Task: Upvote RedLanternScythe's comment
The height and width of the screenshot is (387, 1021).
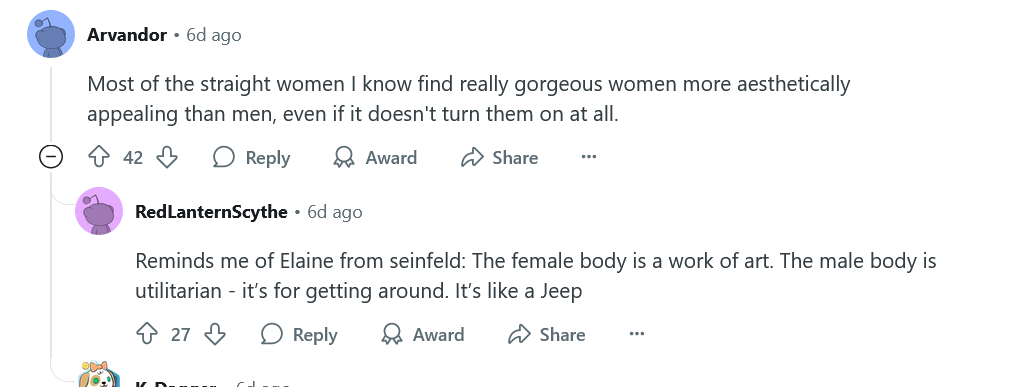Action: 147,334
